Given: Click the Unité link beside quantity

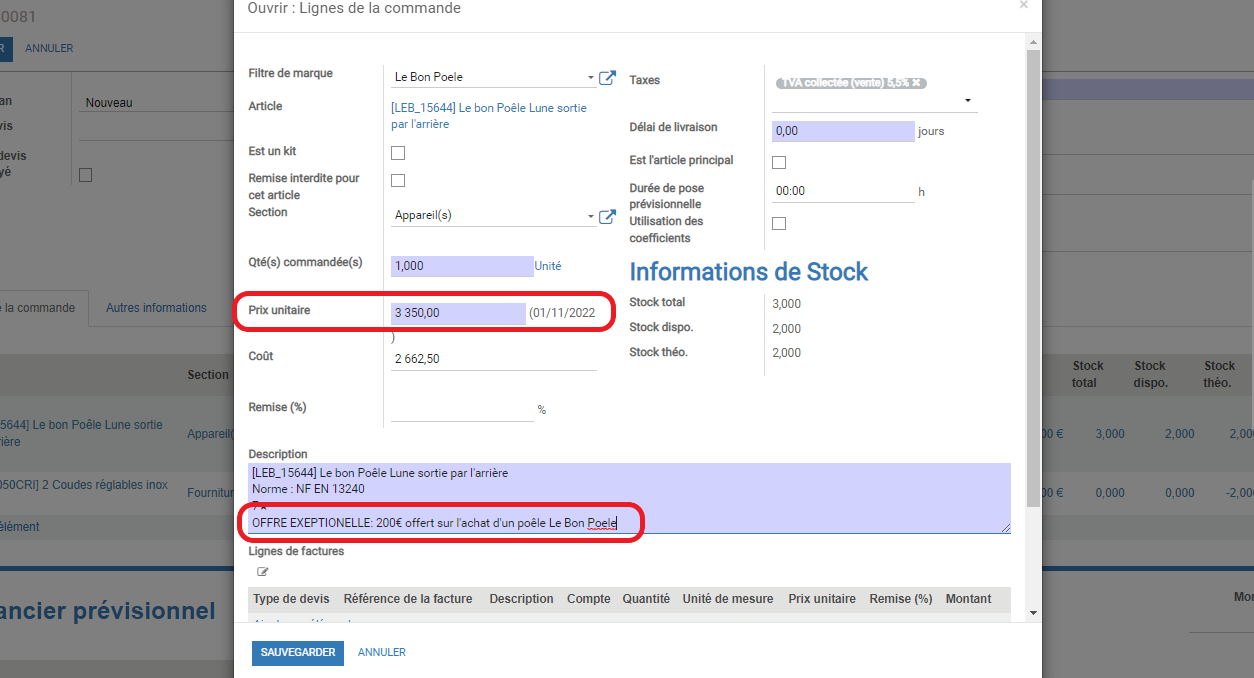Looking at the screenshot, I should (x=548, y=266).
